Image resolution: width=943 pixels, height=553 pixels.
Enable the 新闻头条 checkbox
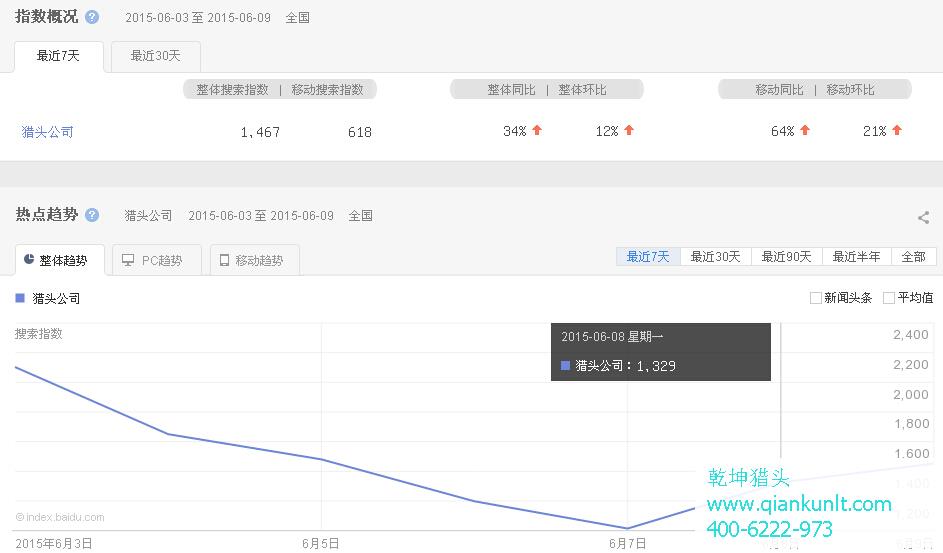(816, 298)
